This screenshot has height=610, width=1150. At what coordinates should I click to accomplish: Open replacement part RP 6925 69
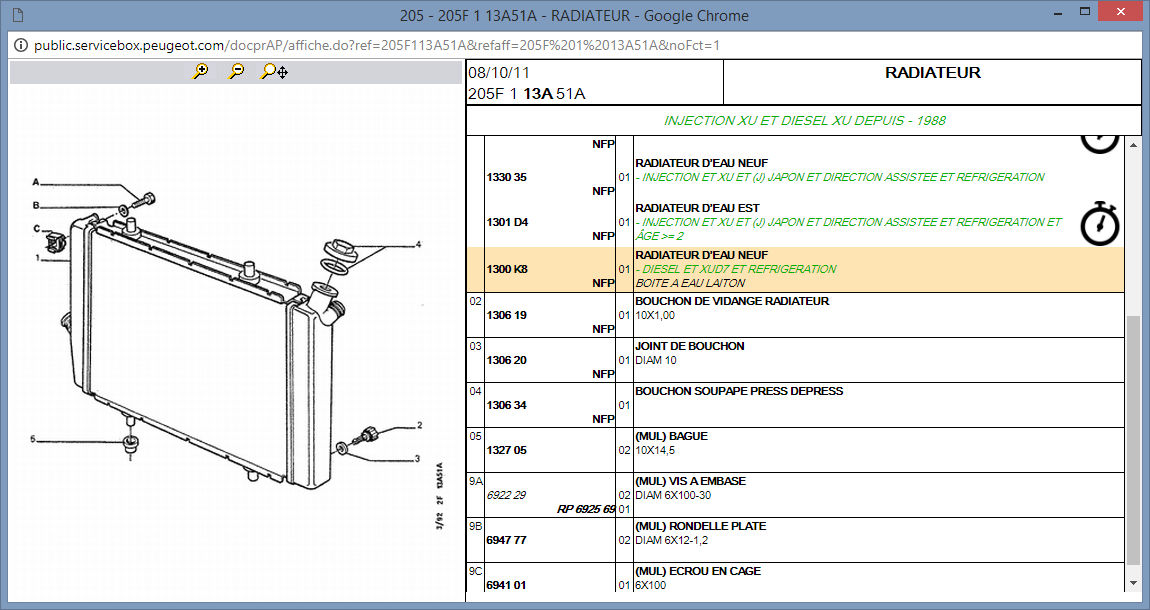coord(586,509)
